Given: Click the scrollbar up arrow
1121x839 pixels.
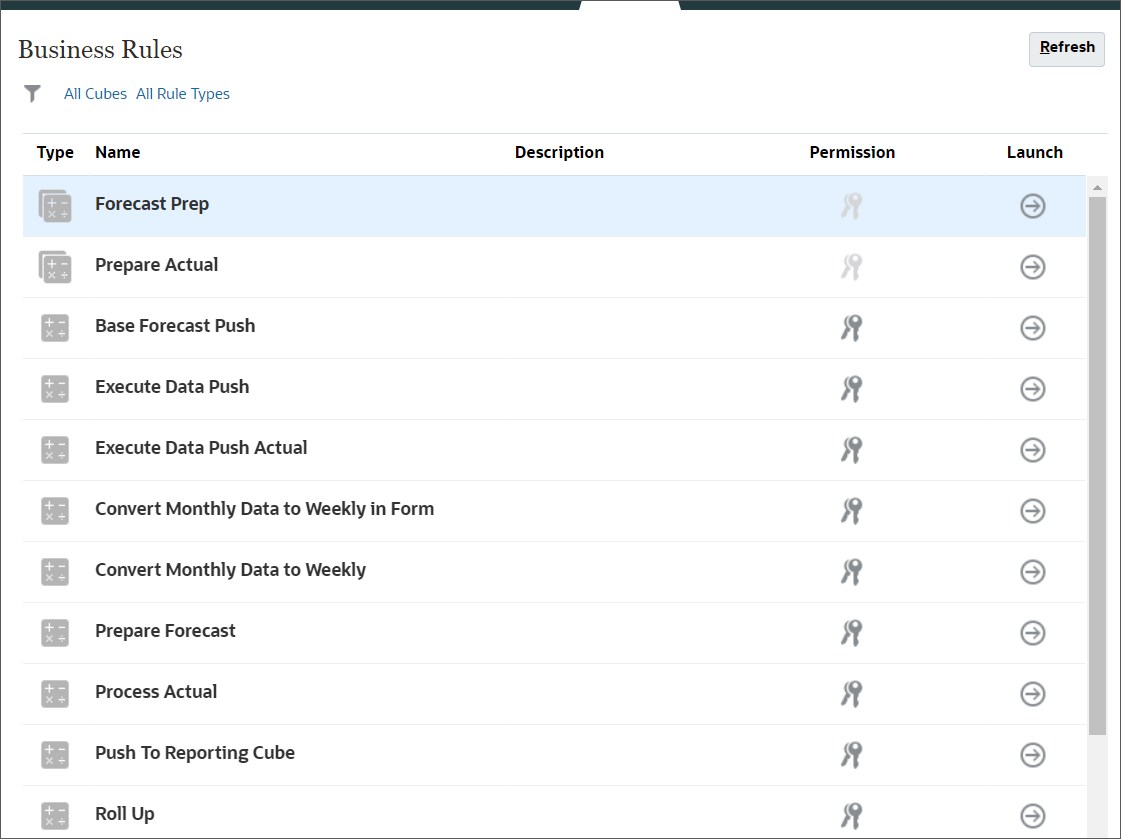Looking at the screenshot, I should pyautogui.click(x=1096, y=186).
